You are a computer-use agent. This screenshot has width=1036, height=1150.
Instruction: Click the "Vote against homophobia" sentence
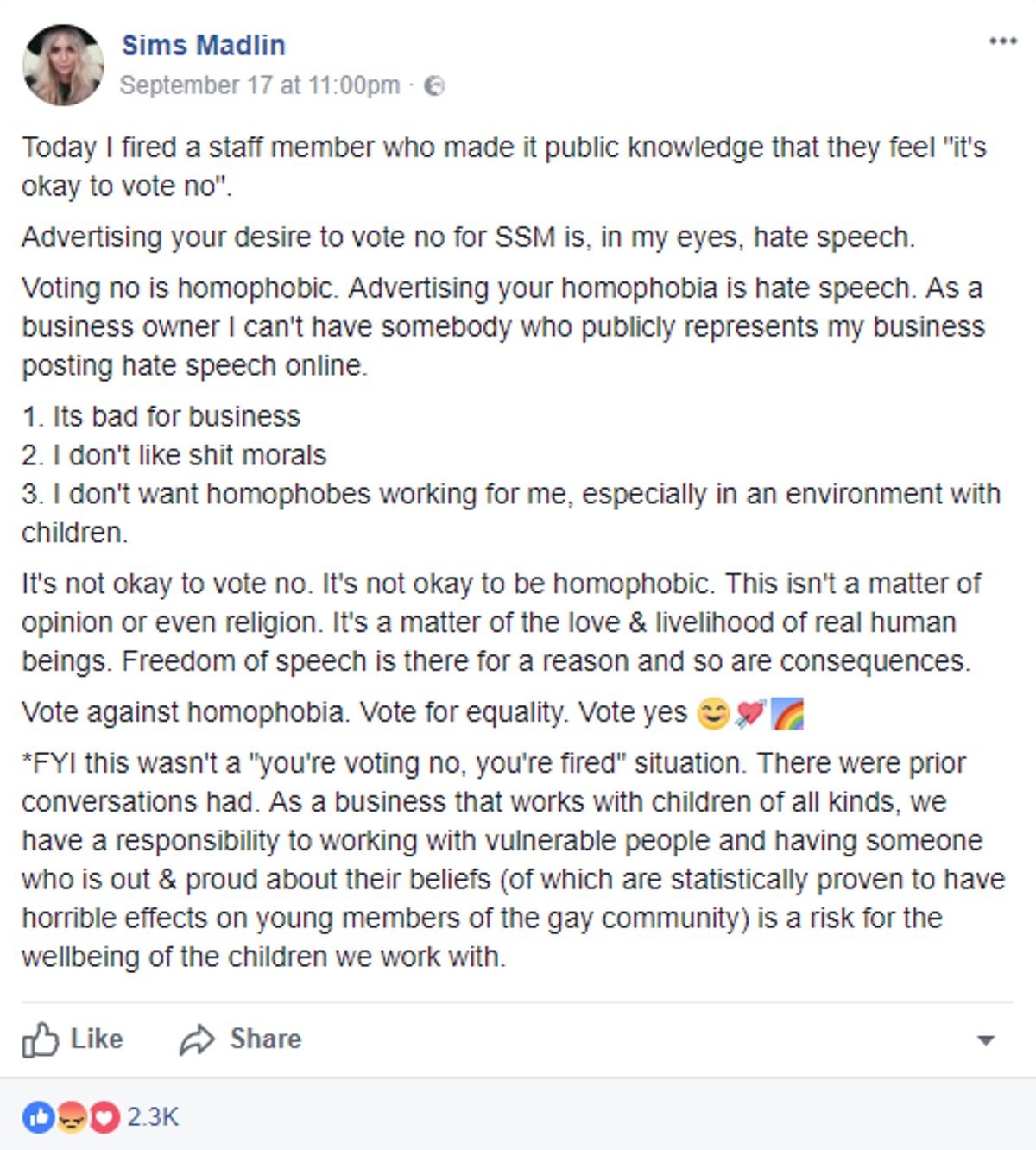pyautogui.click(x=354, y=713)
